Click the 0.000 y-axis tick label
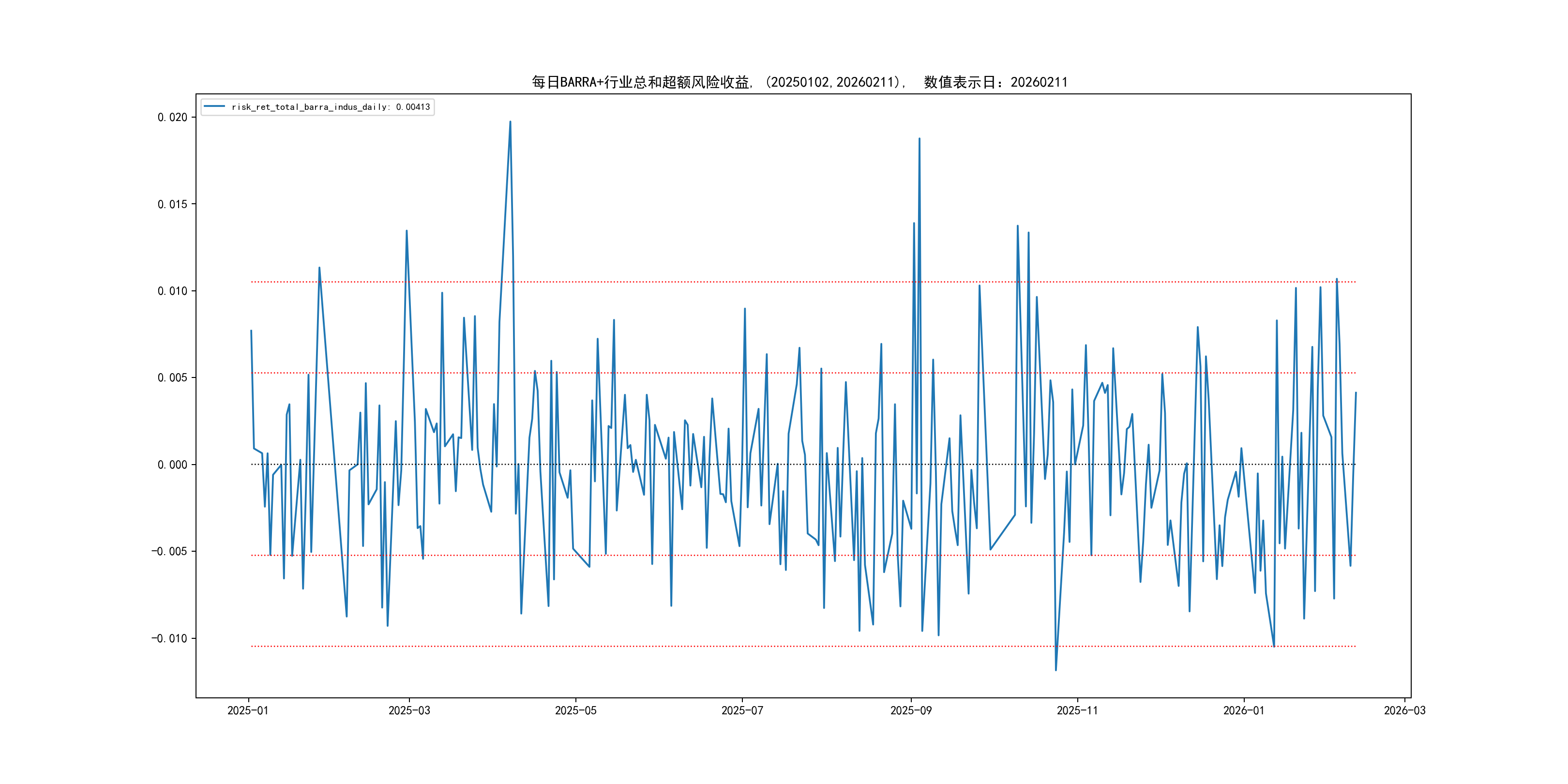Image resolution: width=1568 pixels, height=784 pixels. 172,465
